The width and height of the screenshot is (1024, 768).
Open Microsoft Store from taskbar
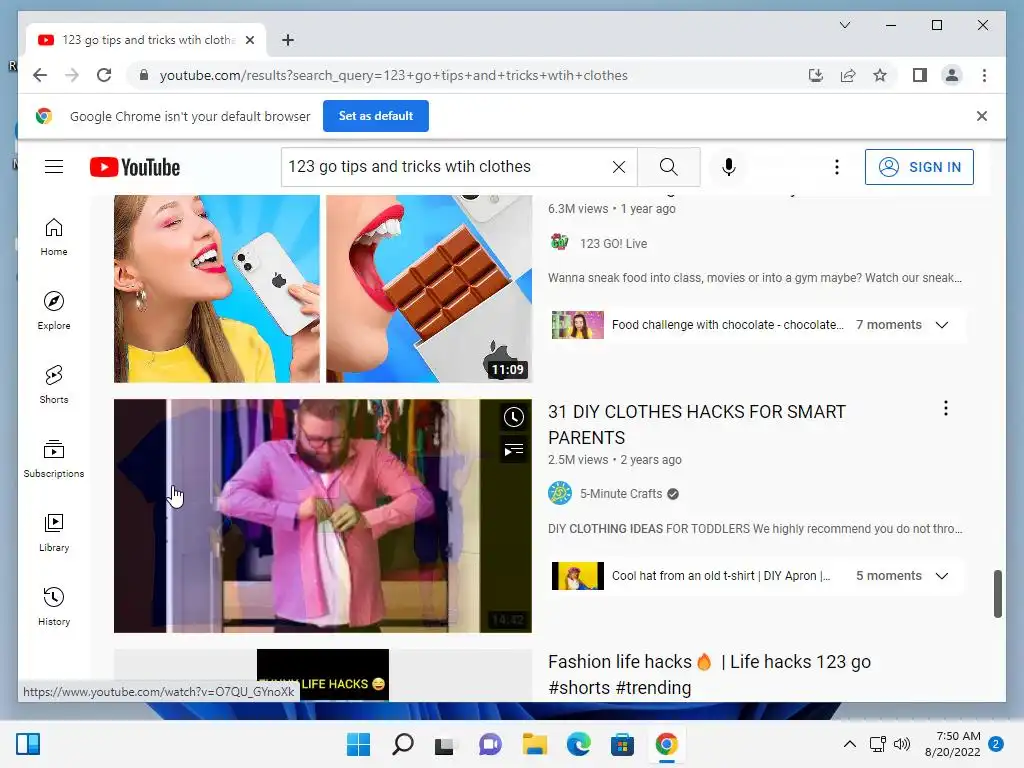click(622, 744)
